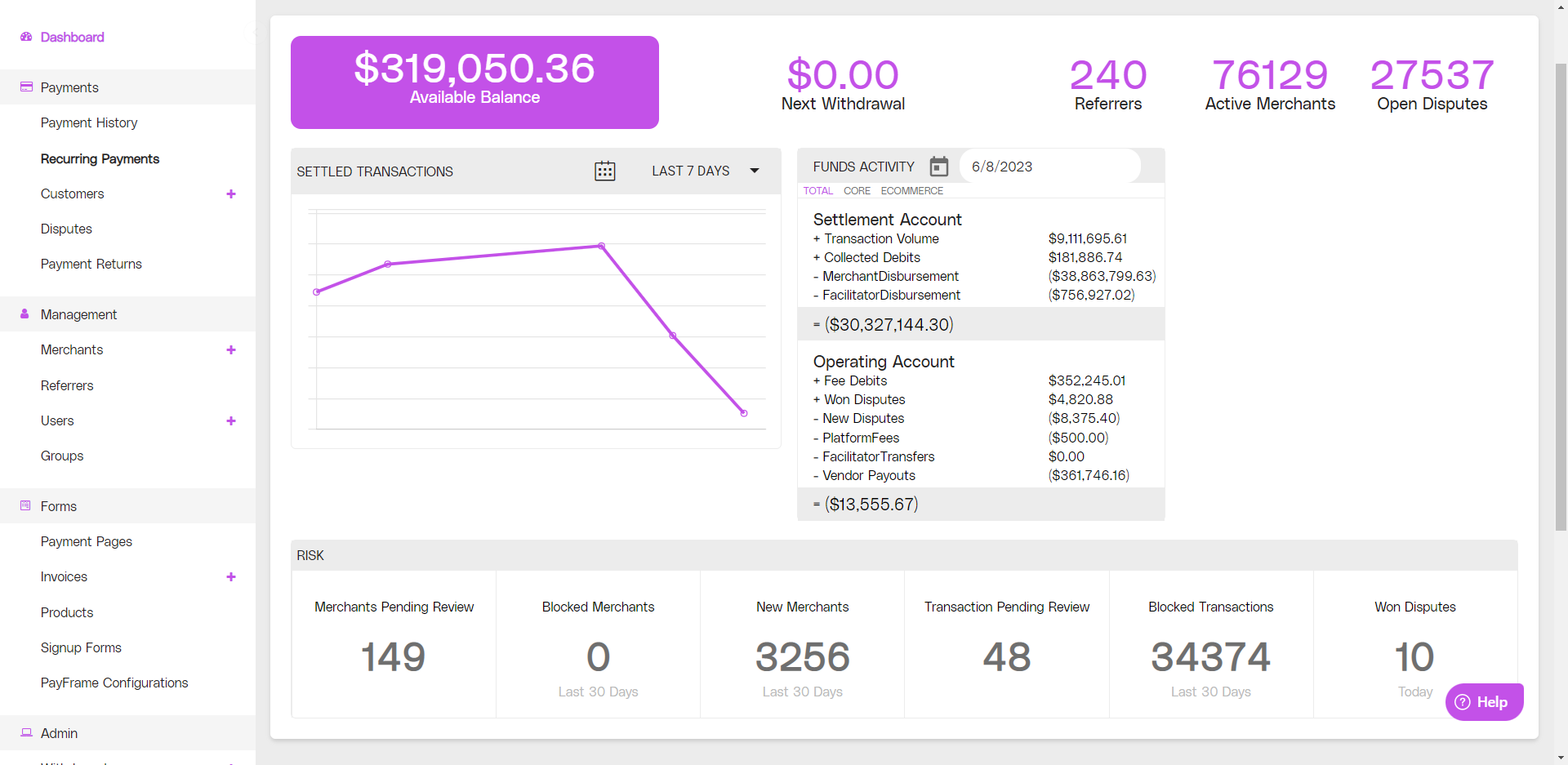Expand Customers with plus icon
This screenshot has width=1568, height=765.
231,193
